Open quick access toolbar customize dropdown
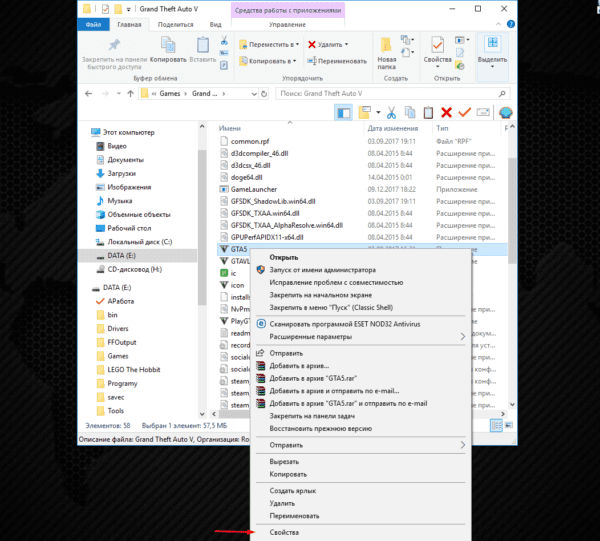600x541 pixels. pos(129,9)
